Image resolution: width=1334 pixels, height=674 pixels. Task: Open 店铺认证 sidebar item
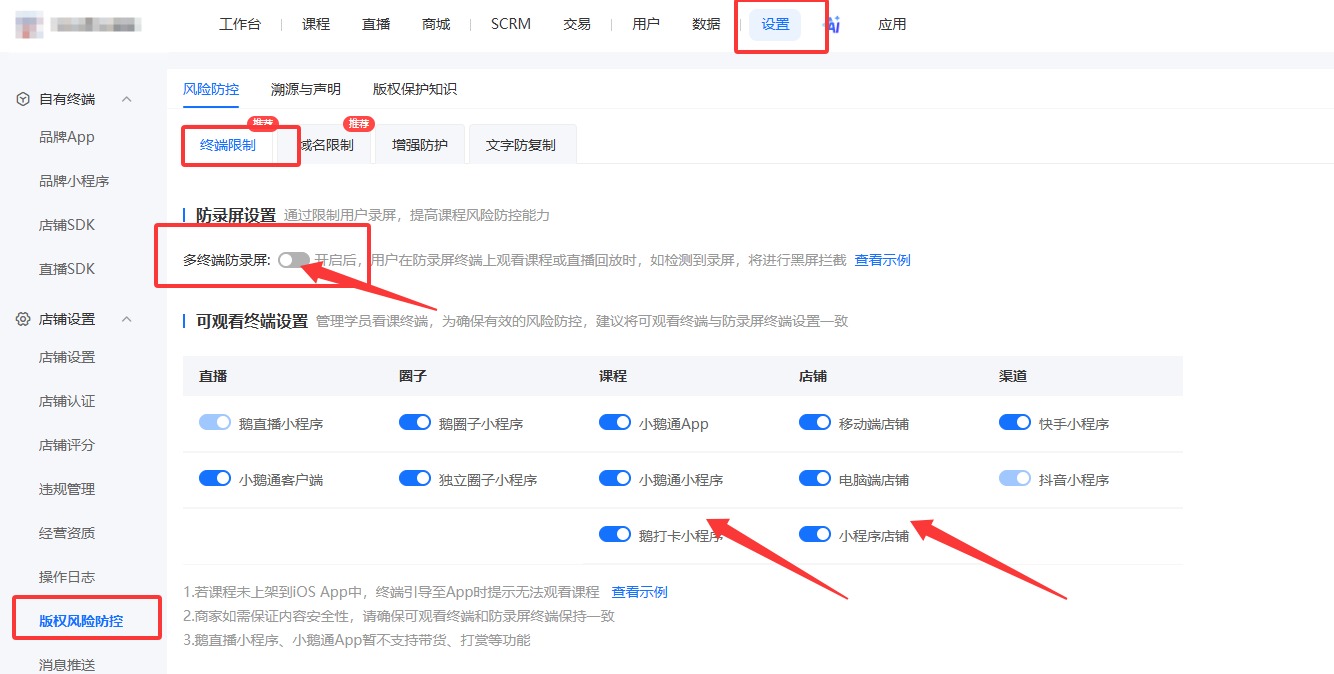coord(67,401)
